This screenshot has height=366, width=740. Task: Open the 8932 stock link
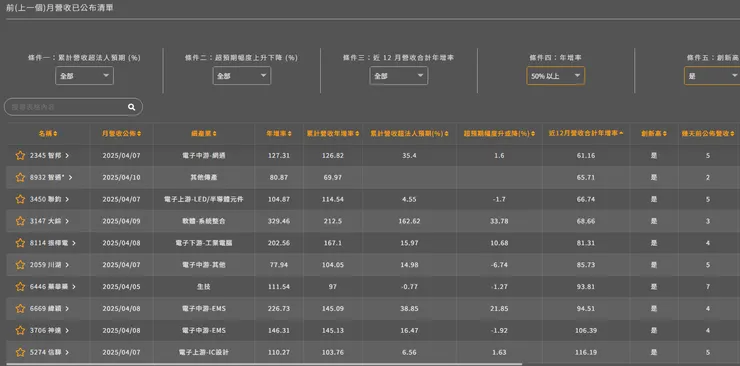point(51,177)
